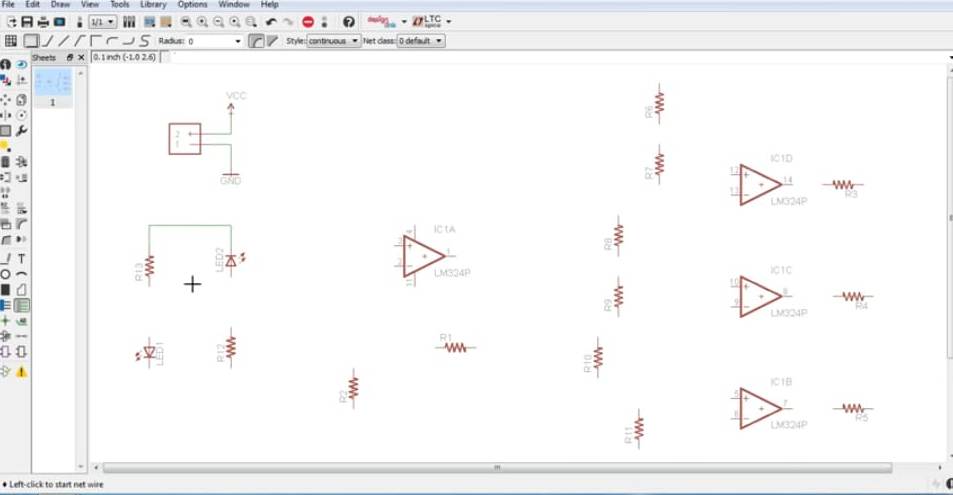Screen dimensions: 953x495
Task: Open the Style continuous dropdown
Action: [x=333, y=41]
